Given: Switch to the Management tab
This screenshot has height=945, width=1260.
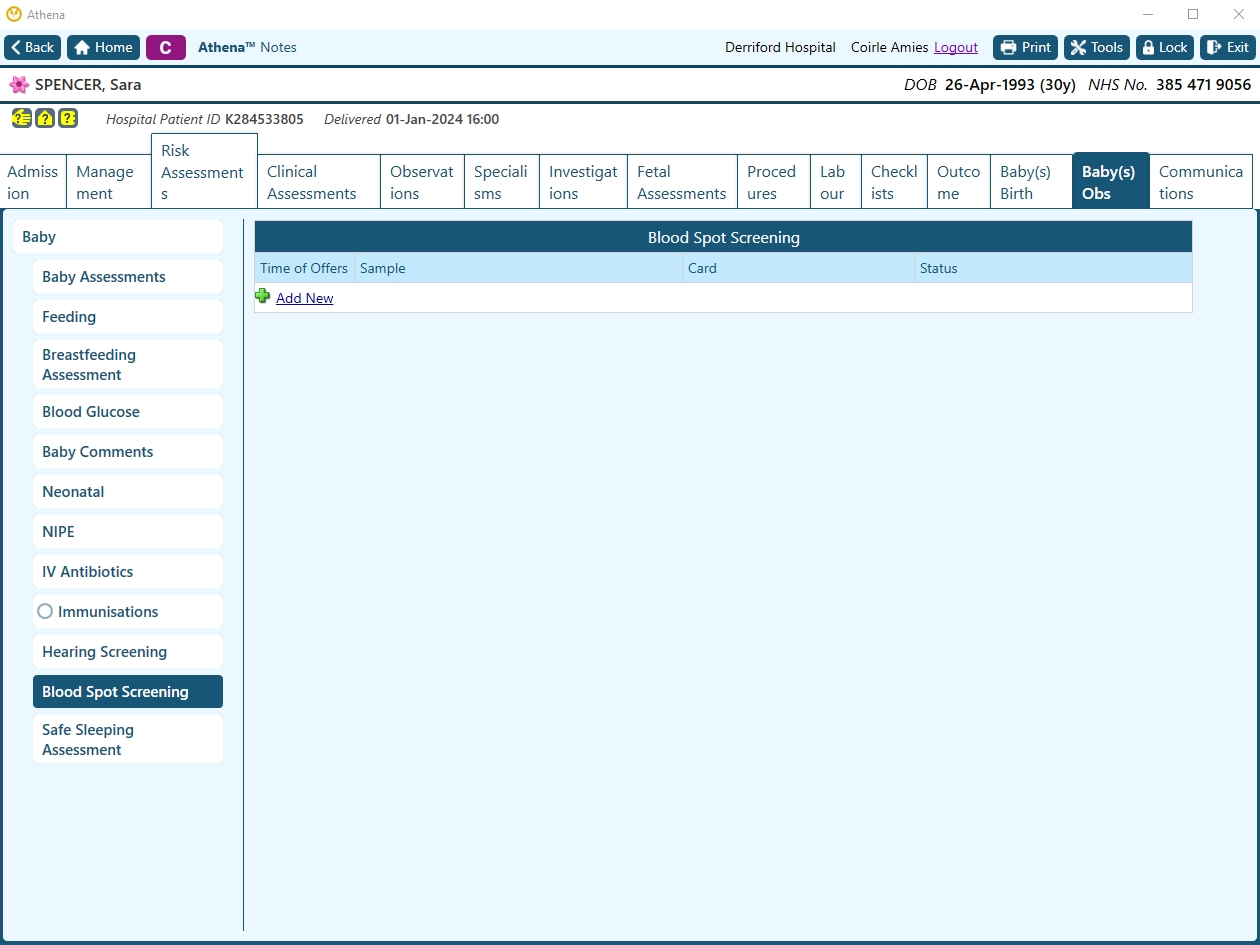Looking at the screenshot, I should 108,182.
